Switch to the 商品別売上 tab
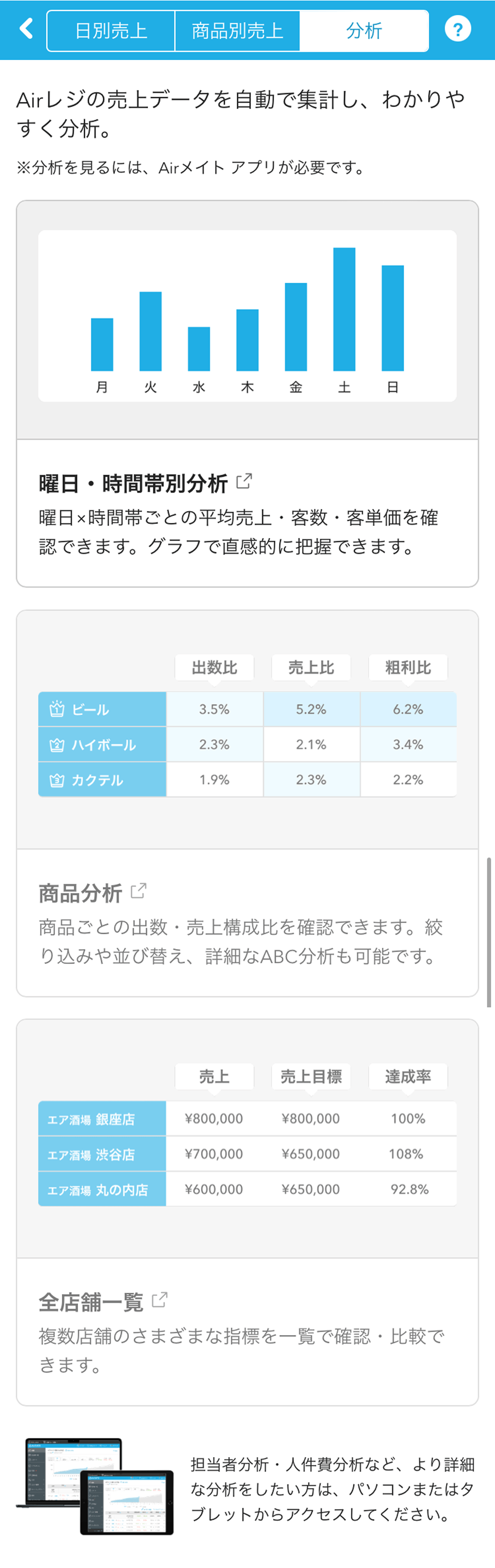This screenshot has width=495, height=1568. coord(237,29)
